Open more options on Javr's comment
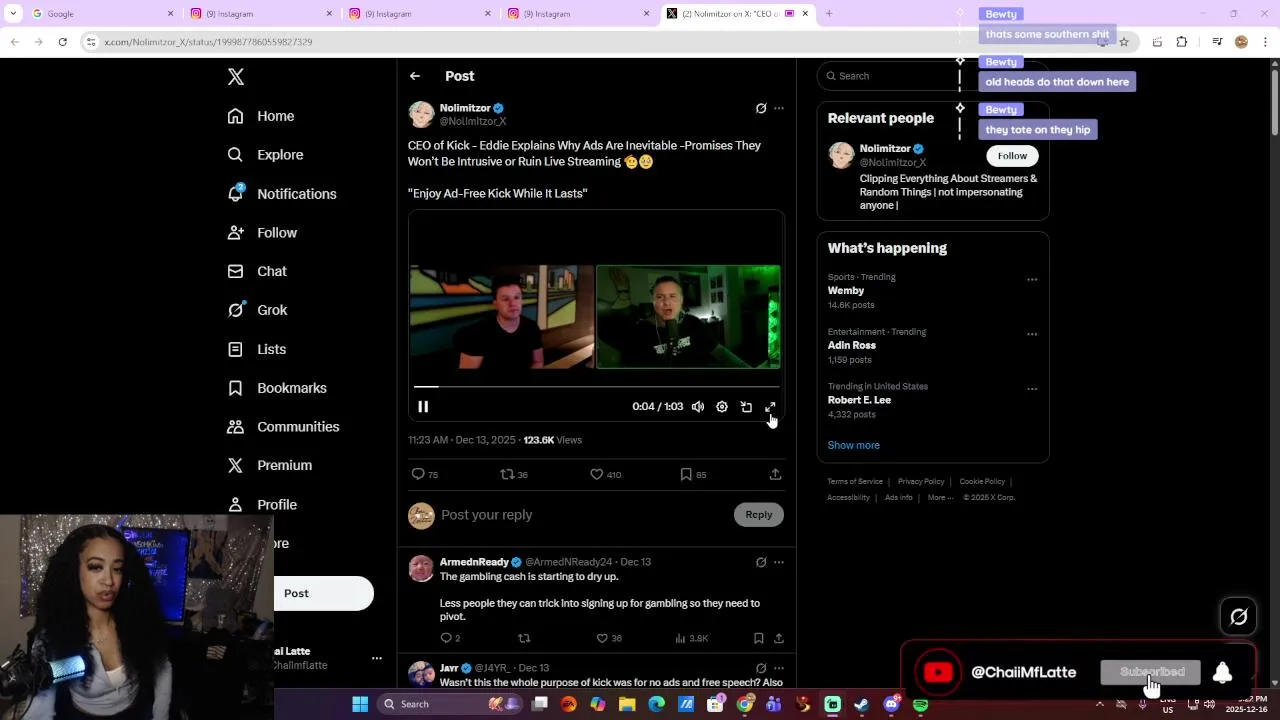 coord(779,668)
